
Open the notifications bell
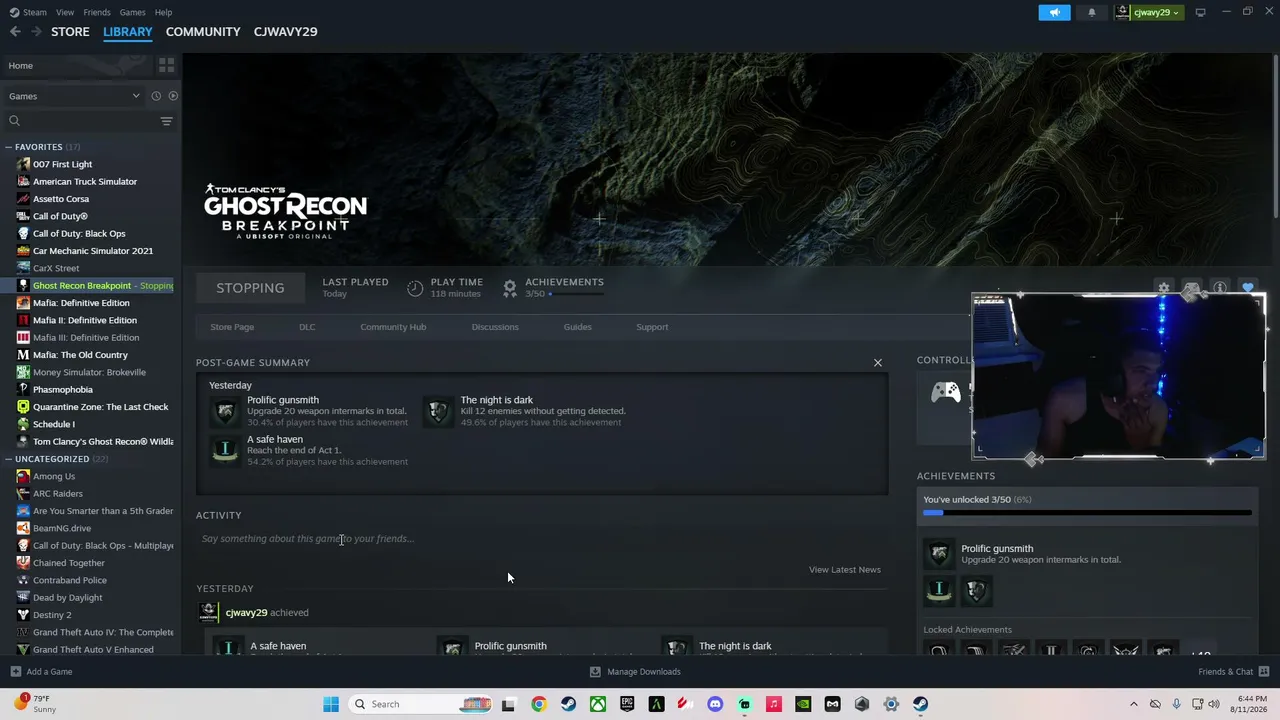[x=1091, y=12]
